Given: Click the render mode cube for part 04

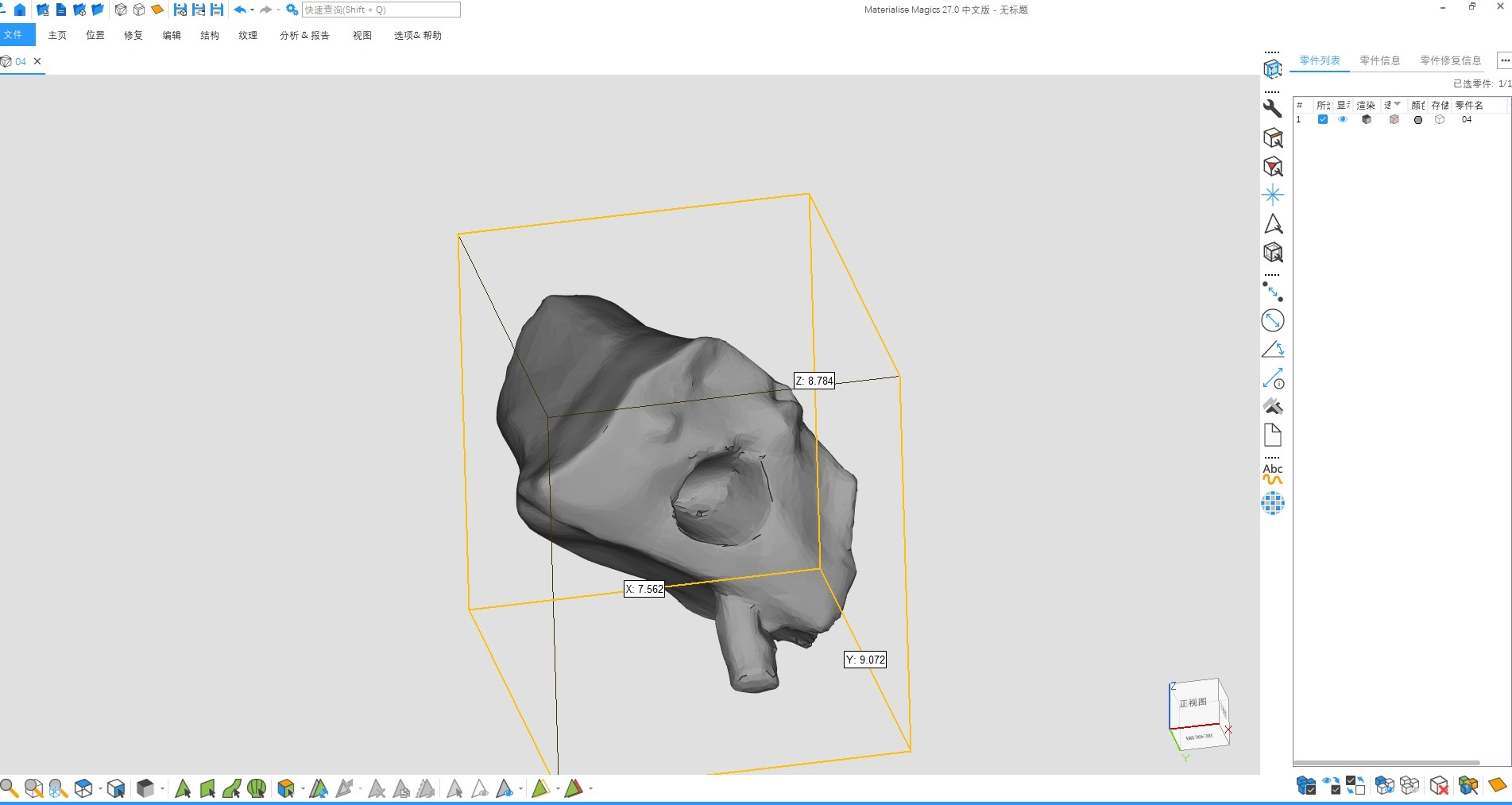Looking at the screenshot, I should point(1367,119).
